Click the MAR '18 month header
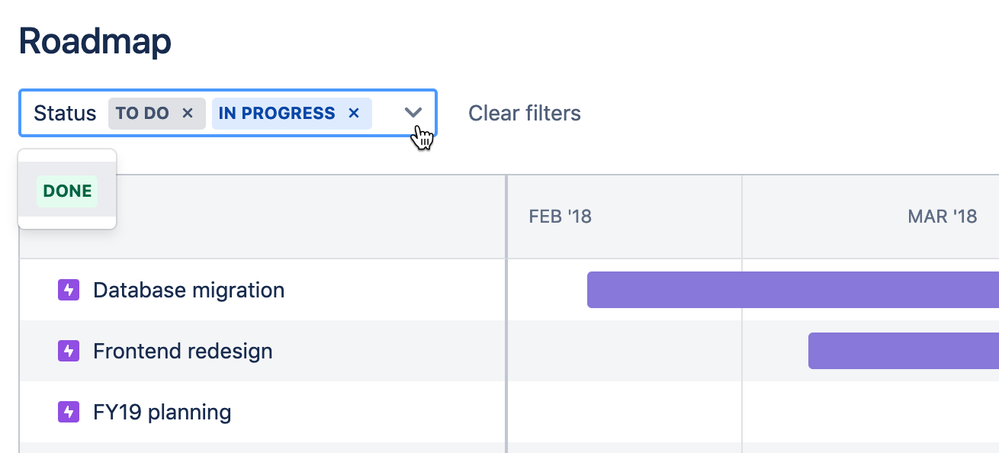 click(x=942, y=216)
